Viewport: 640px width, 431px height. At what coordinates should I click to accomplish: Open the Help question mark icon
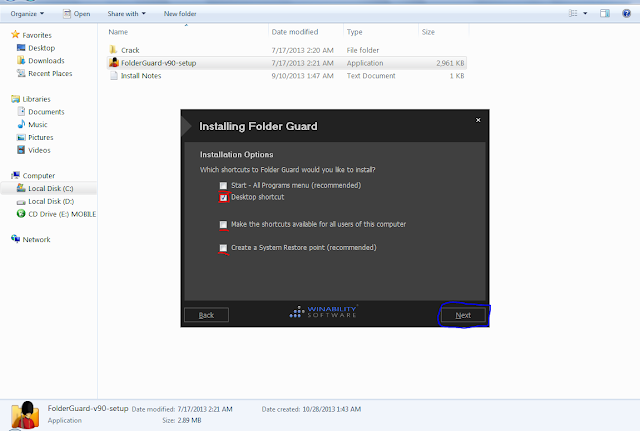(x=626, y=13)
